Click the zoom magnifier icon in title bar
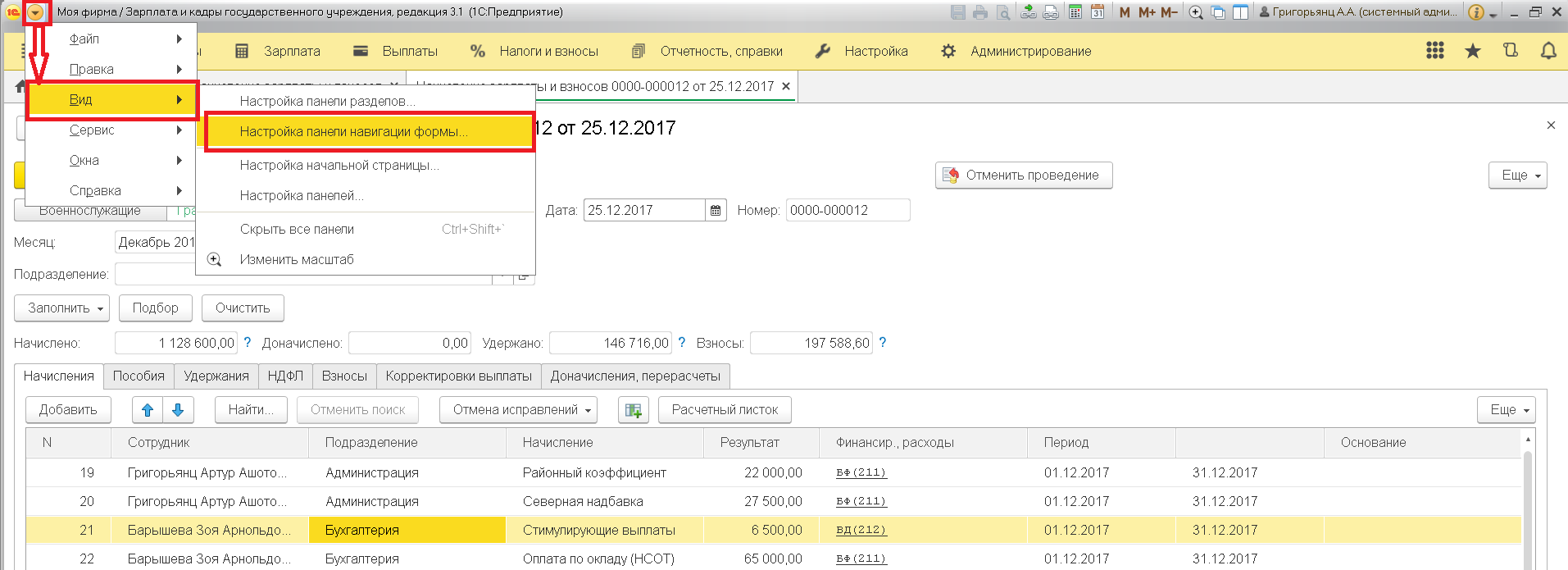The width and height of the screenshot is (1568, 570). 1196,12
